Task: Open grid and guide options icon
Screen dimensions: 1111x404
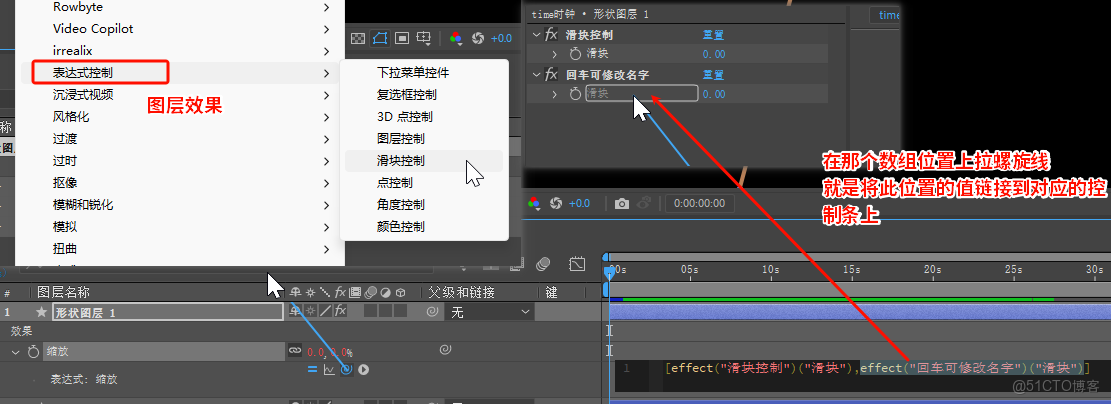Action: click(x=424, y=38)
